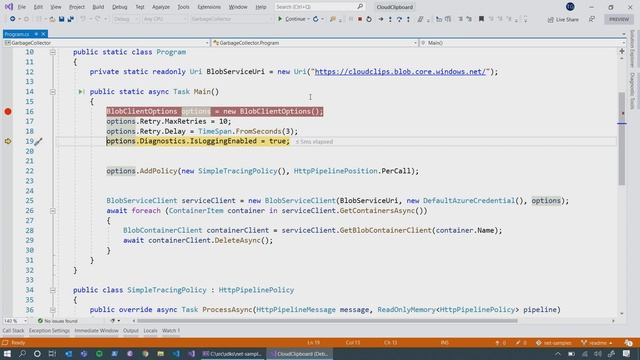Open the Solution Explorer side tab

click(x=632, y=48)
